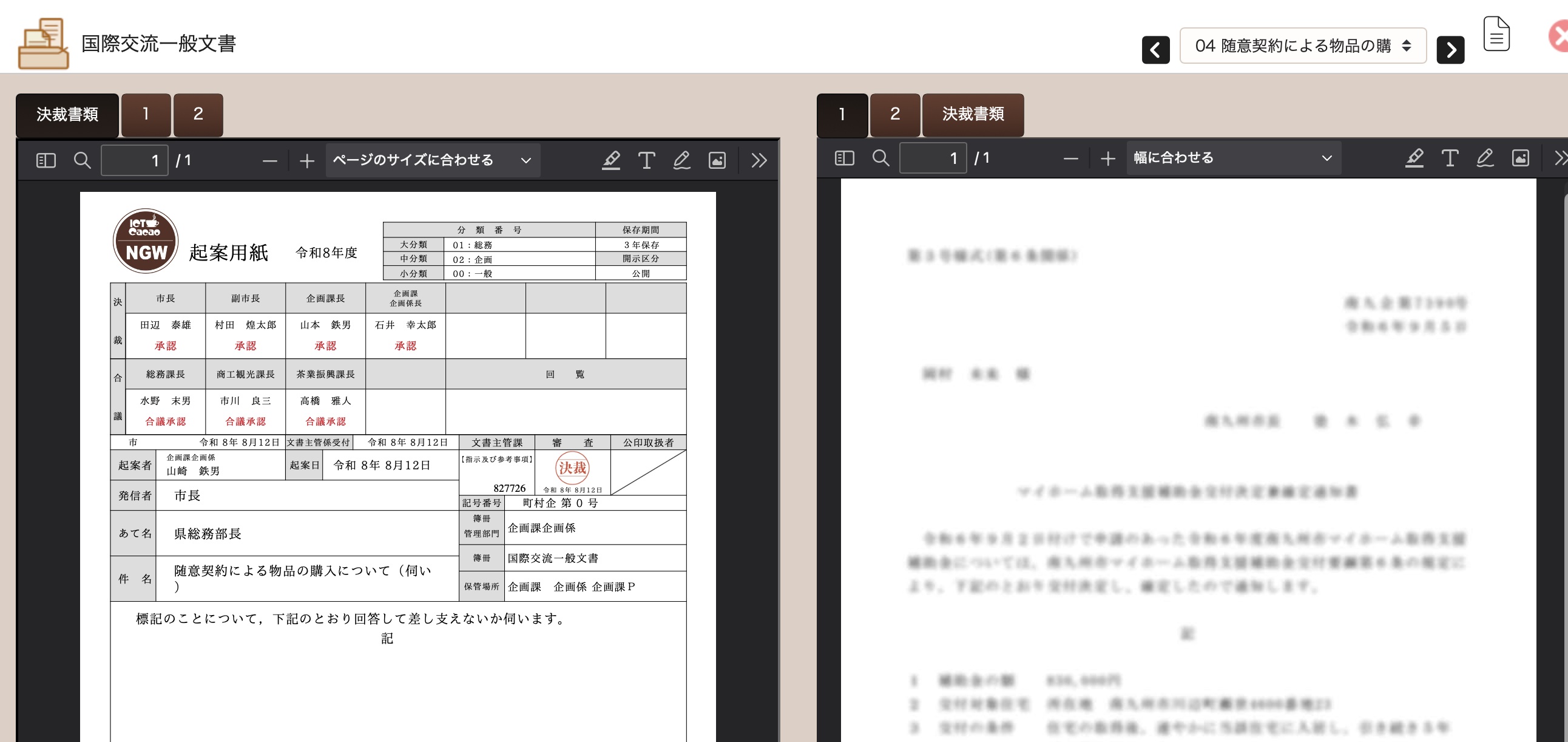Zoom in in left PDF viewer

[307, 161]
